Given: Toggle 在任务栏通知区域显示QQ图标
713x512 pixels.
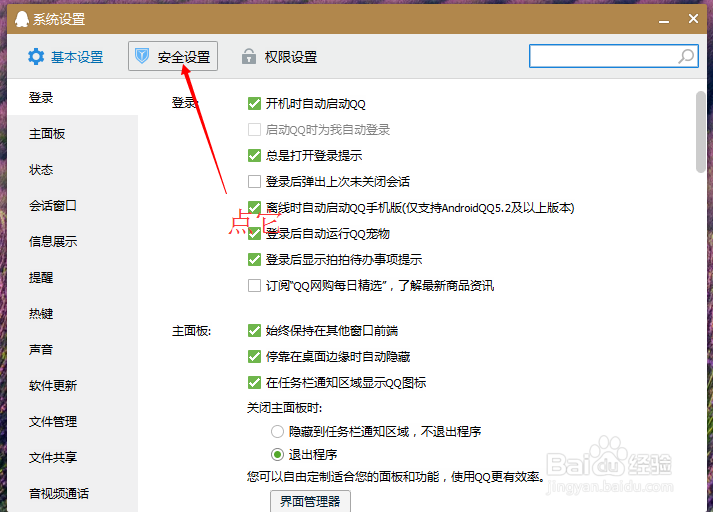Looking at the screenshot, I should [254, 382].
